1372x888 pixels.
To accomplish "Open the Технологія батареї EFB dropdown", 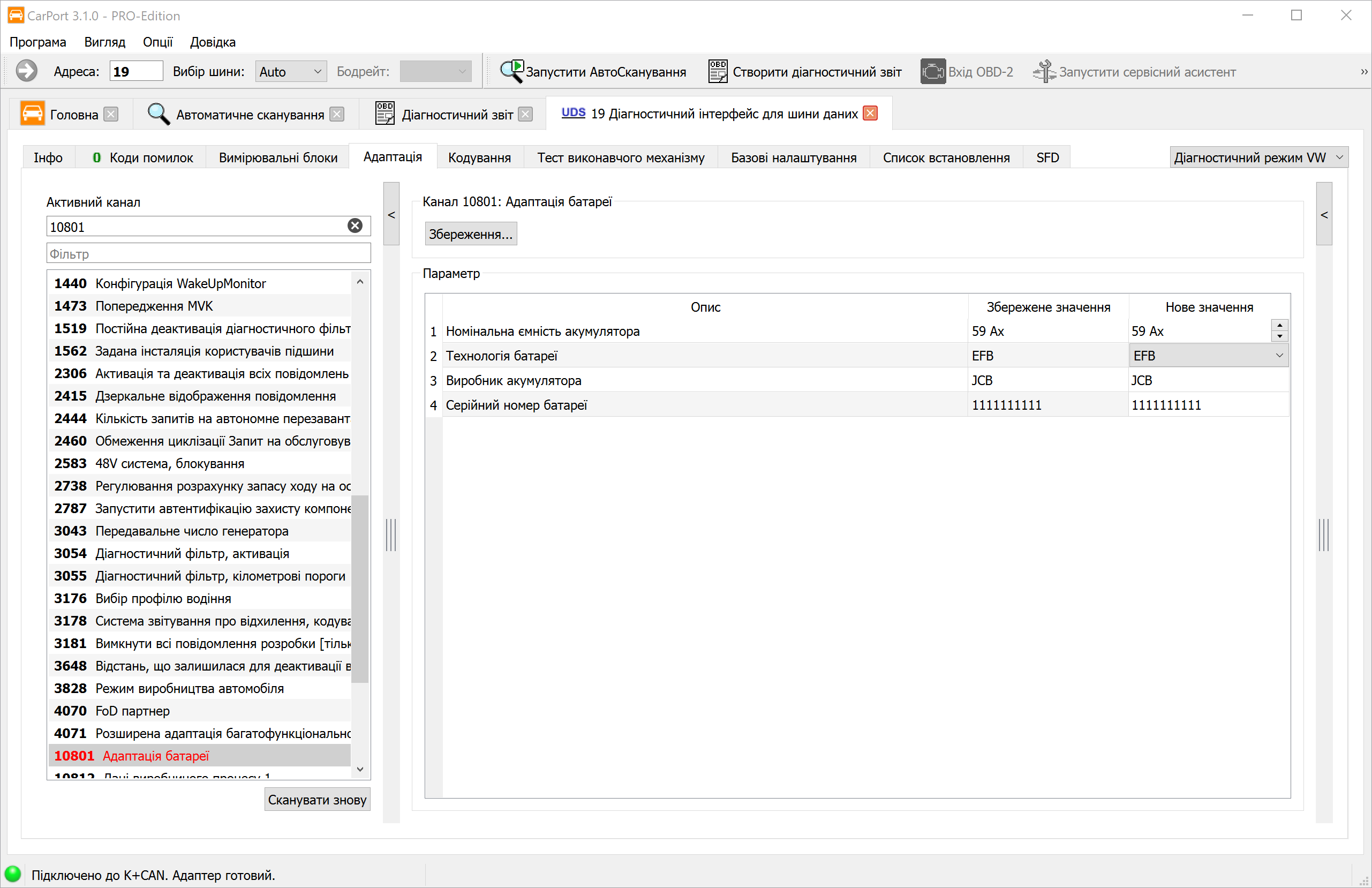I will (x=1208, y=356).
